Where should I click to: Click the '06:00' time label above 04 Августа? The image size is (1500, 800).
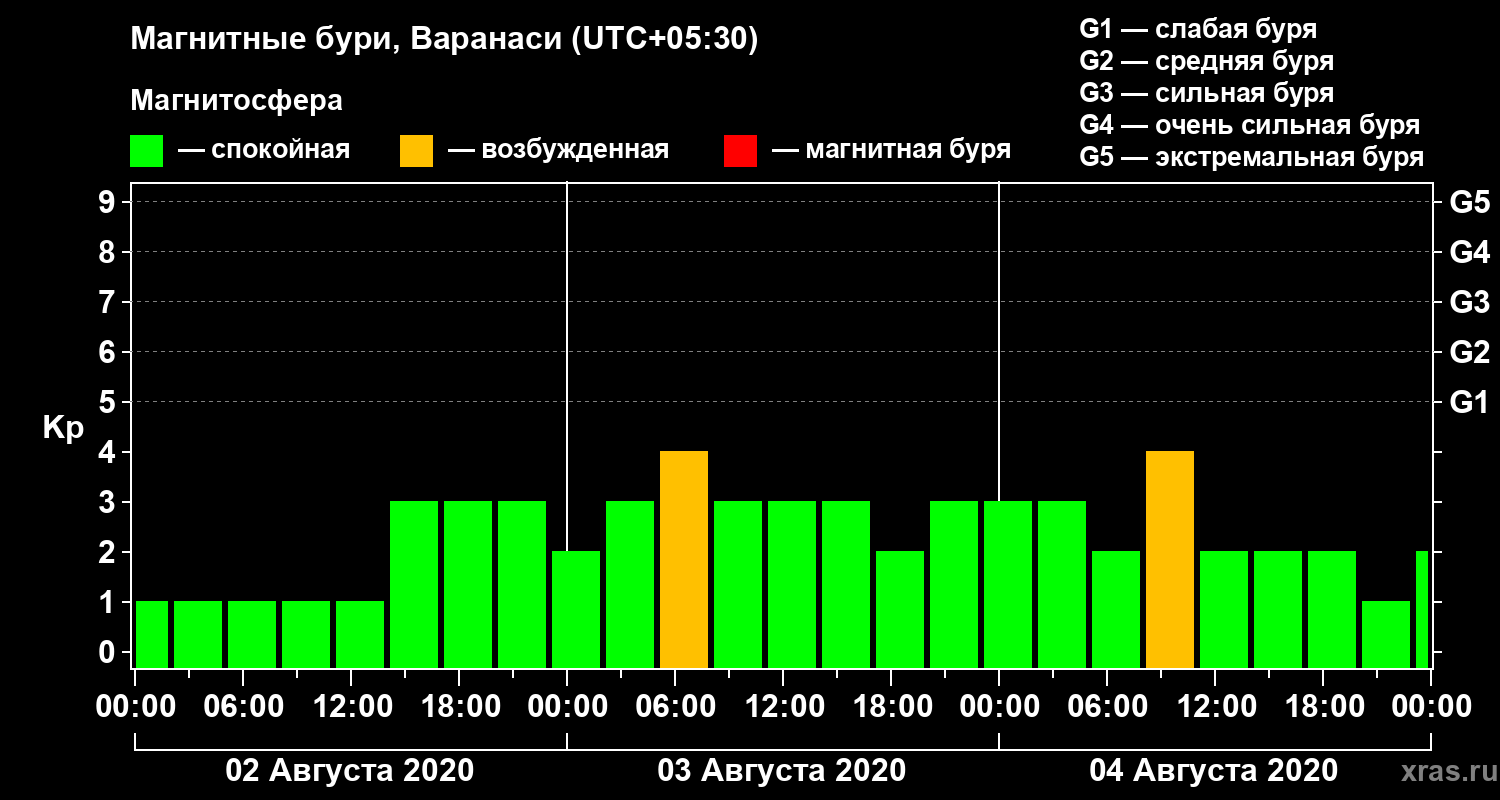pyautogui.click(x=1107, y=707)
